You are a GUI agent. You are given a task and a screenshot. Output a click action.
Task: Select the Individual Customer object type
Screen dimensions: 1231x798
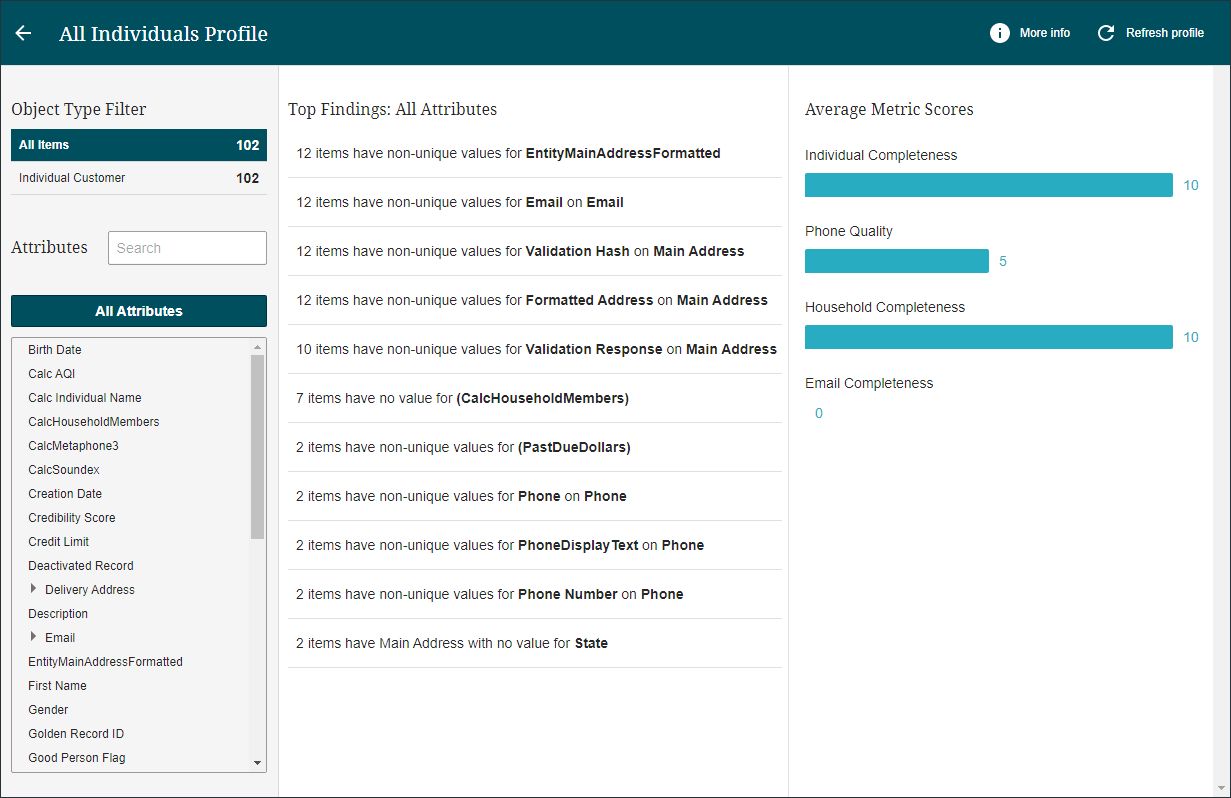tap(138, 178)
